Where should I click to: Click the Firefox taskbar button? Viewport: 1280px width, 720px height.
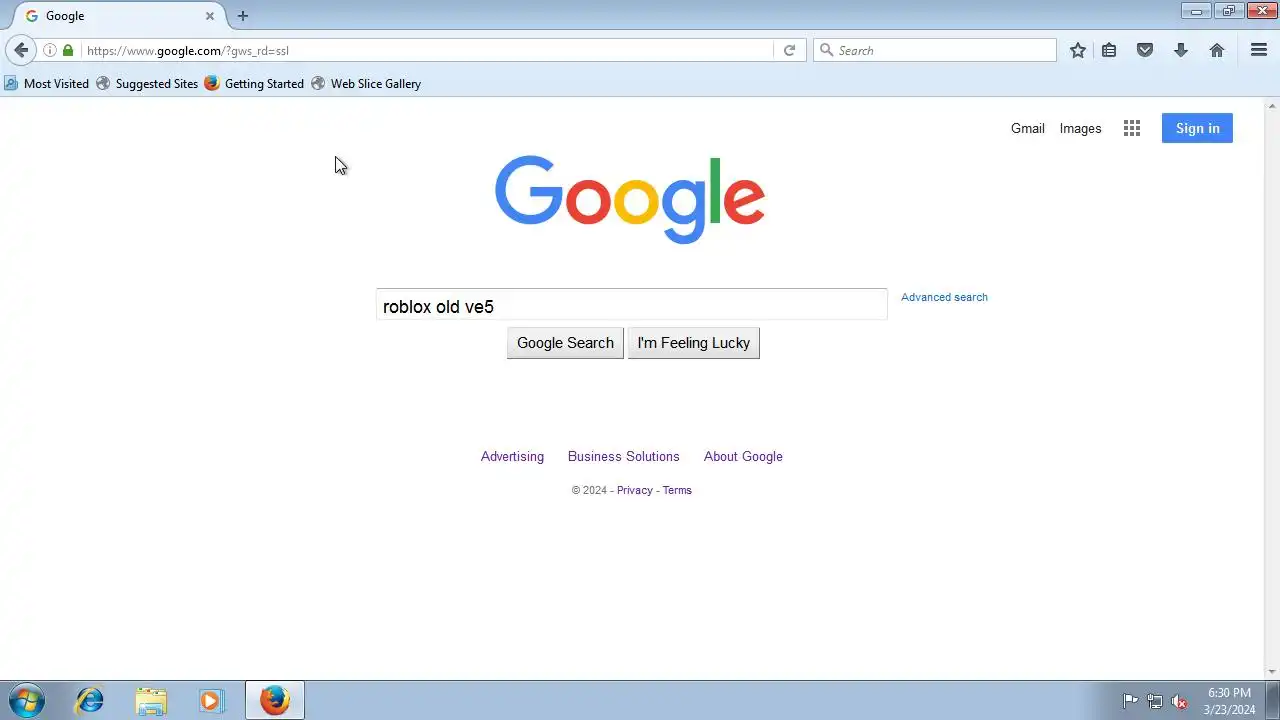click(x=275, y=700)
